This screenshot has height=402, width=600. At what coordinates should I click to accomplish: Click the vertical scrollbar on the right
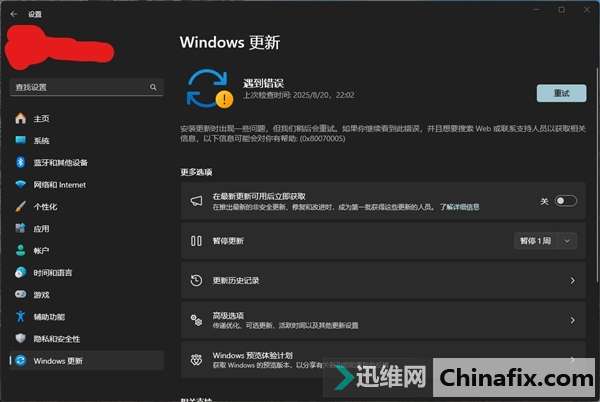coord(597,176)
